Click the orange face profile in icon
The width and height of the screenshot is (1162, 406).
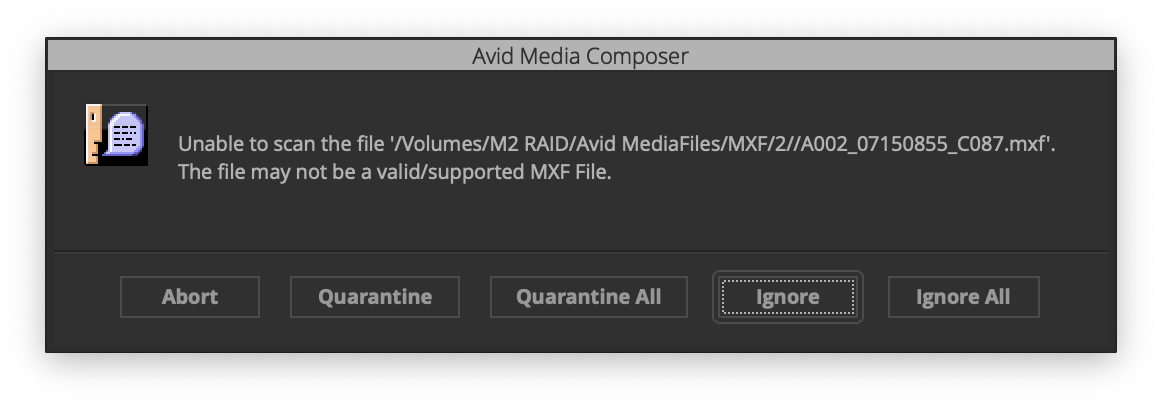coord(93,134)
